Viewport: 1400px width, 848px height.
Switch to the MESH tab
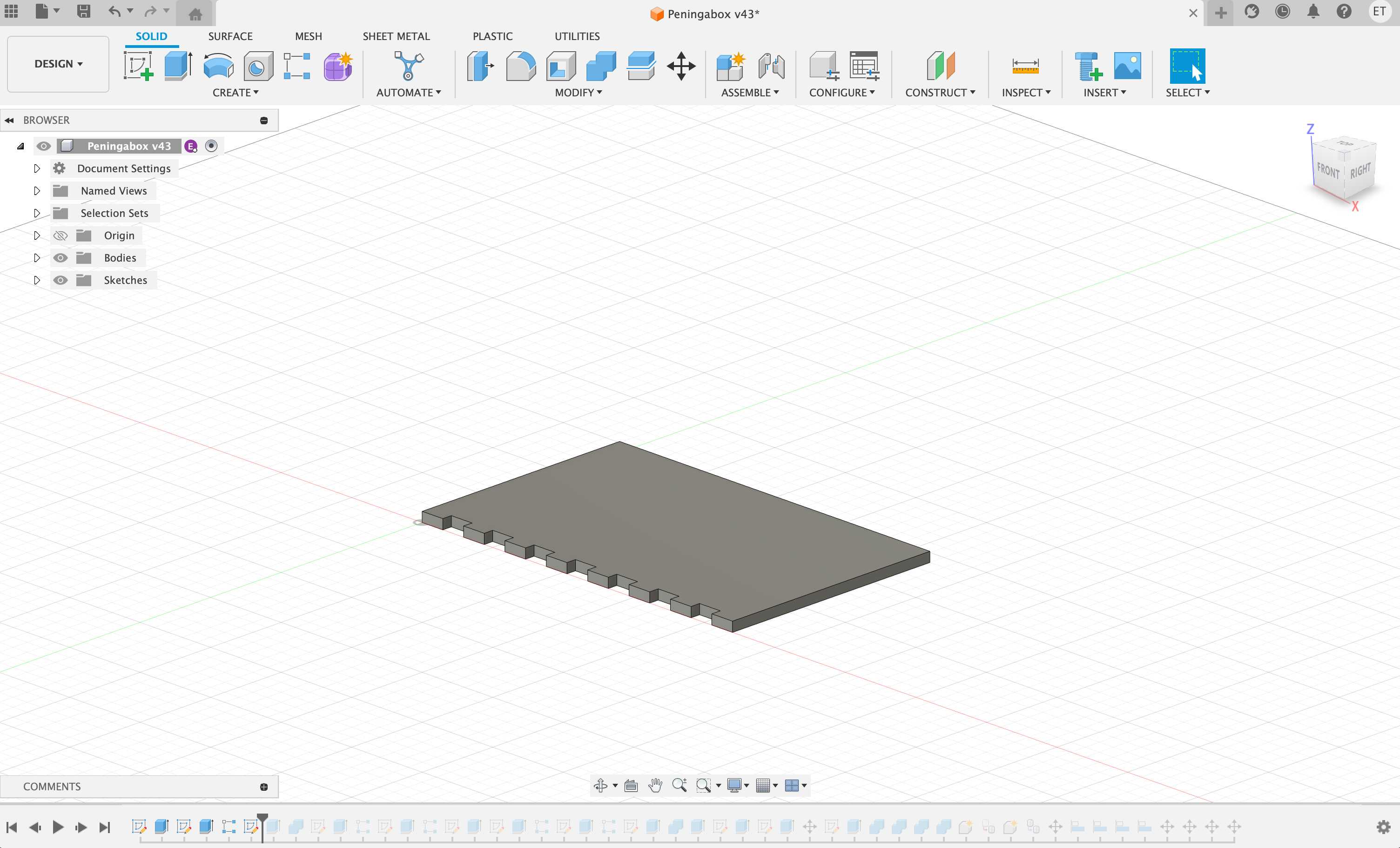pyautogui.click(x=309, y=36)
